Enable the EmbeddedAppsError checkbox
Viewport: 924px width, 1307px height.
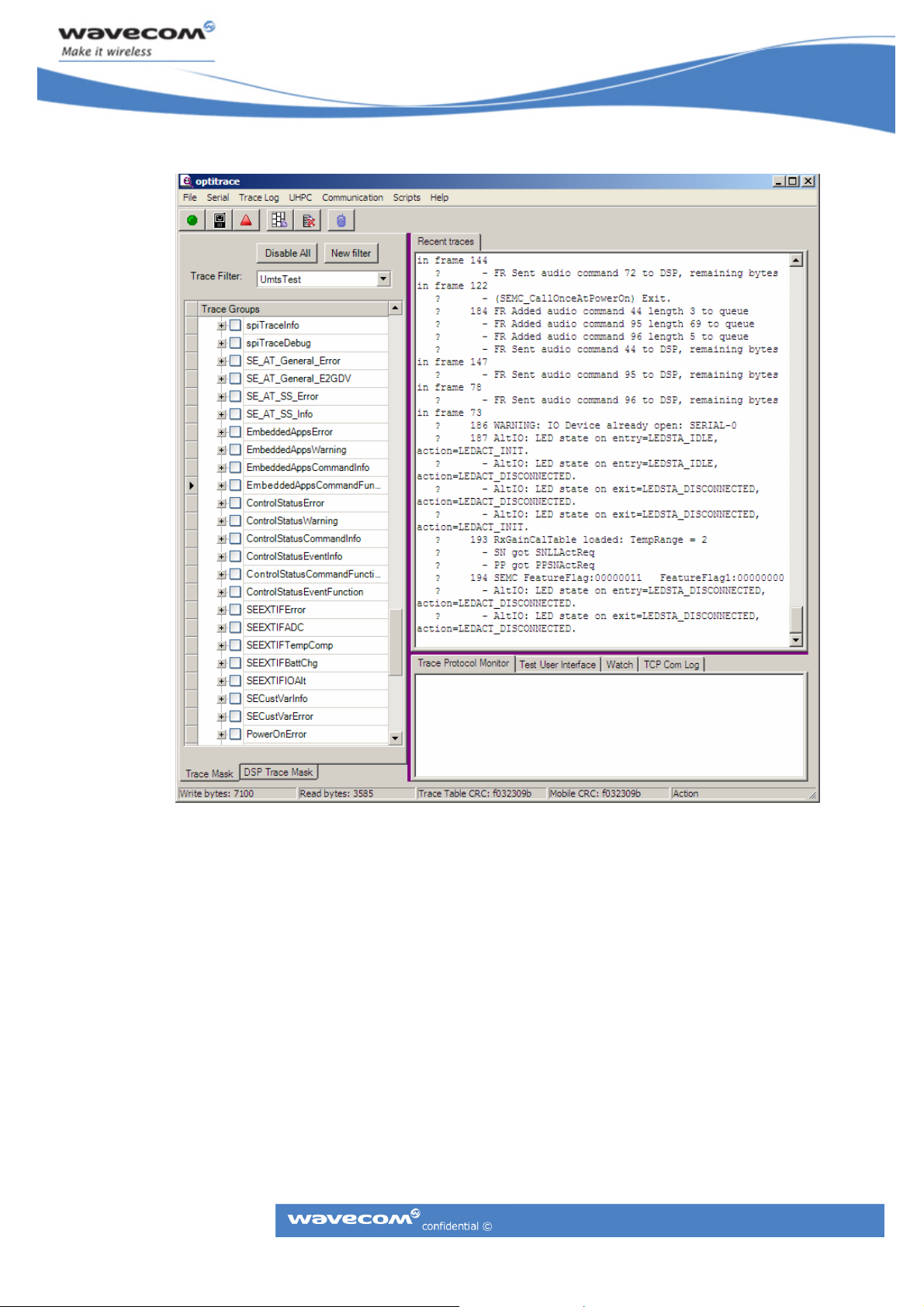(235, 432)
